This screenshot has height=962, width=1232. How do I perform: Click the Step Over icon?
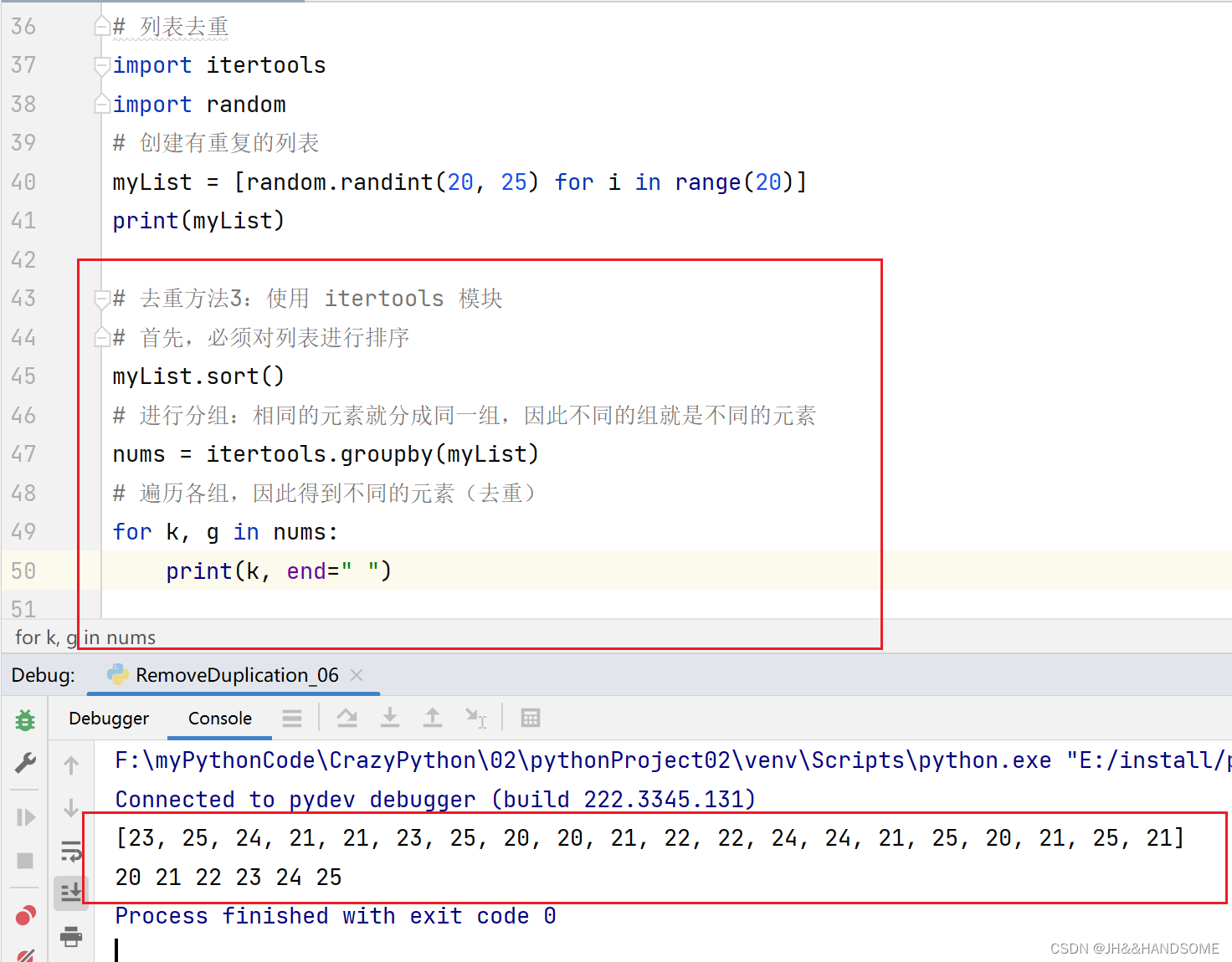pyautogui.click(x=346, y=718)
